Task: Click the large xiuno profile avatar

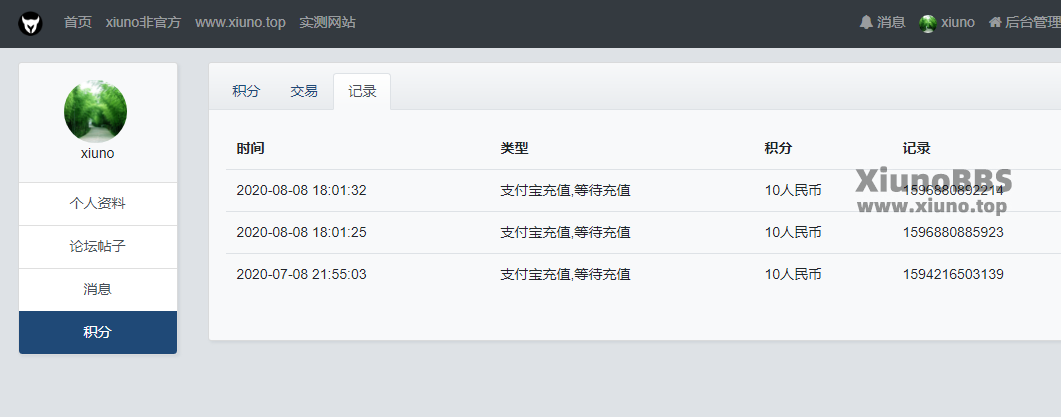Action: point(95,111)
